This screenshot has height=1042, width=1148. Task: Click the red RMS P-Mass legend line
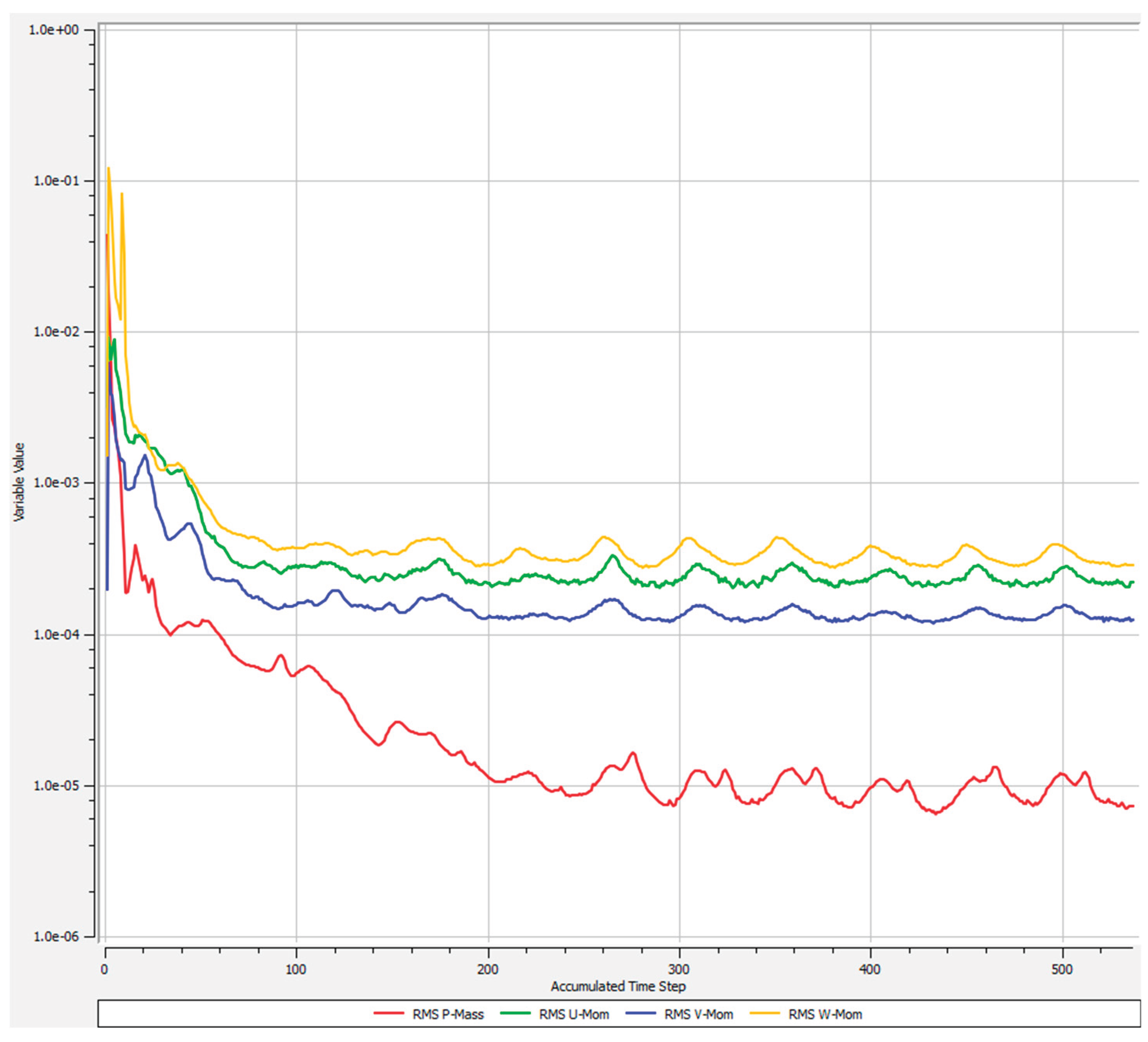(x=388, y=1013)
